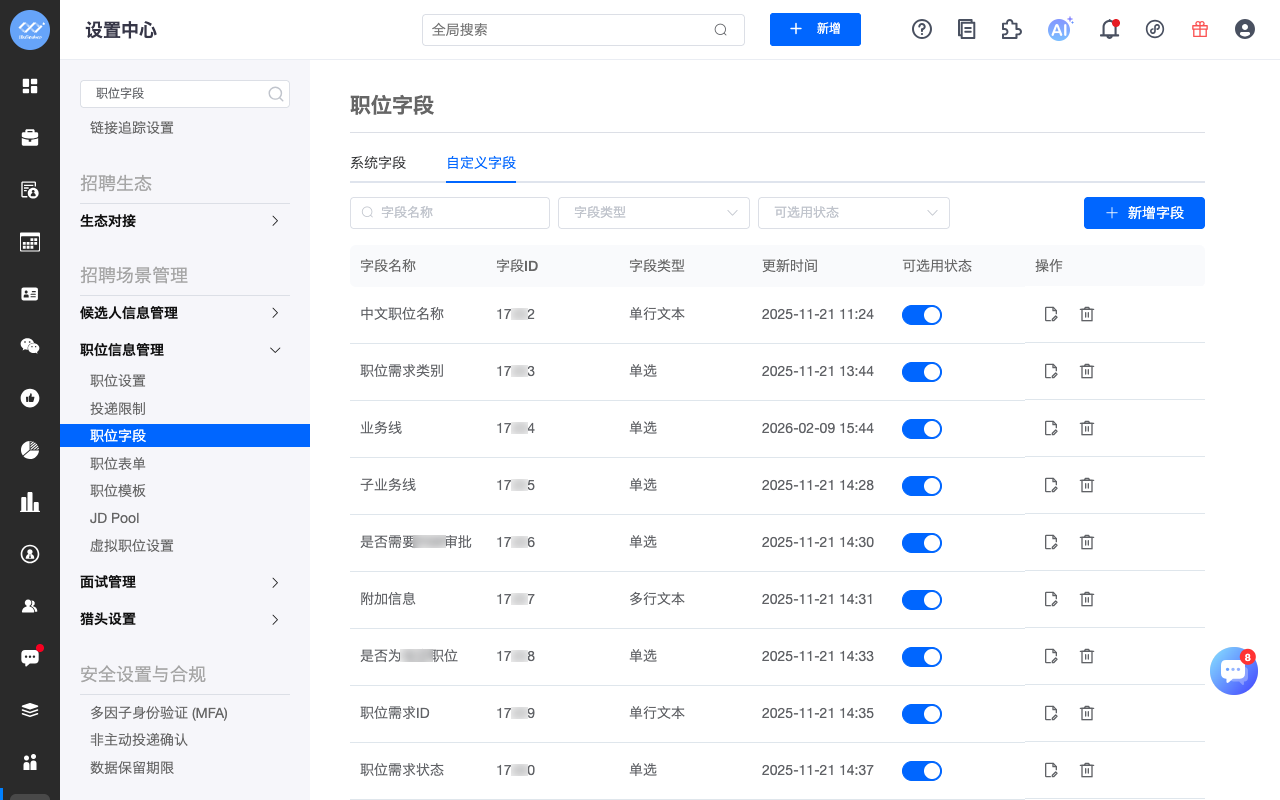The width and height of the screenshot is (1280, 800).
Task: Open the AI assistant icon
Action: point(1059,29)
